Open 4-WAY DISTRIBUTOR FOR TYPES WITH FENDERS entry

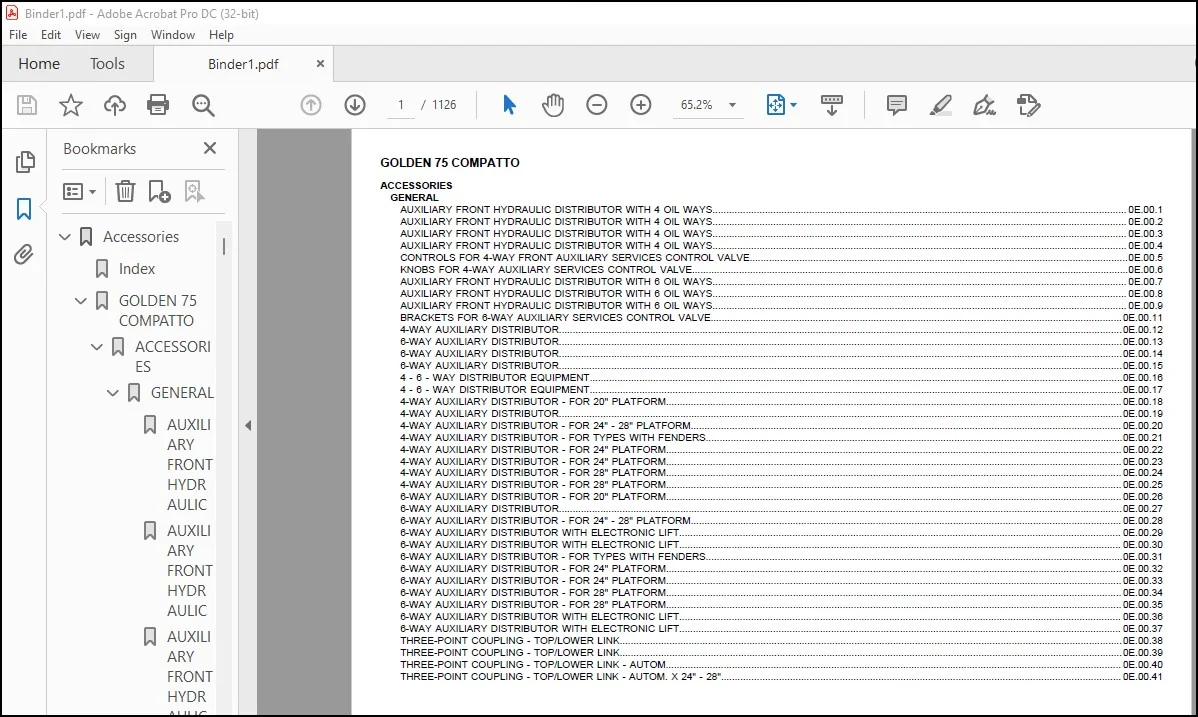pos(781,437)
